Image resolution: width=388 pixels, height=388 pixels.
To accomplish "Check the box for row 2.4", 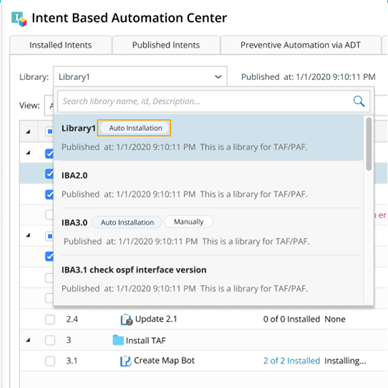I will click(x=50, y=319).
